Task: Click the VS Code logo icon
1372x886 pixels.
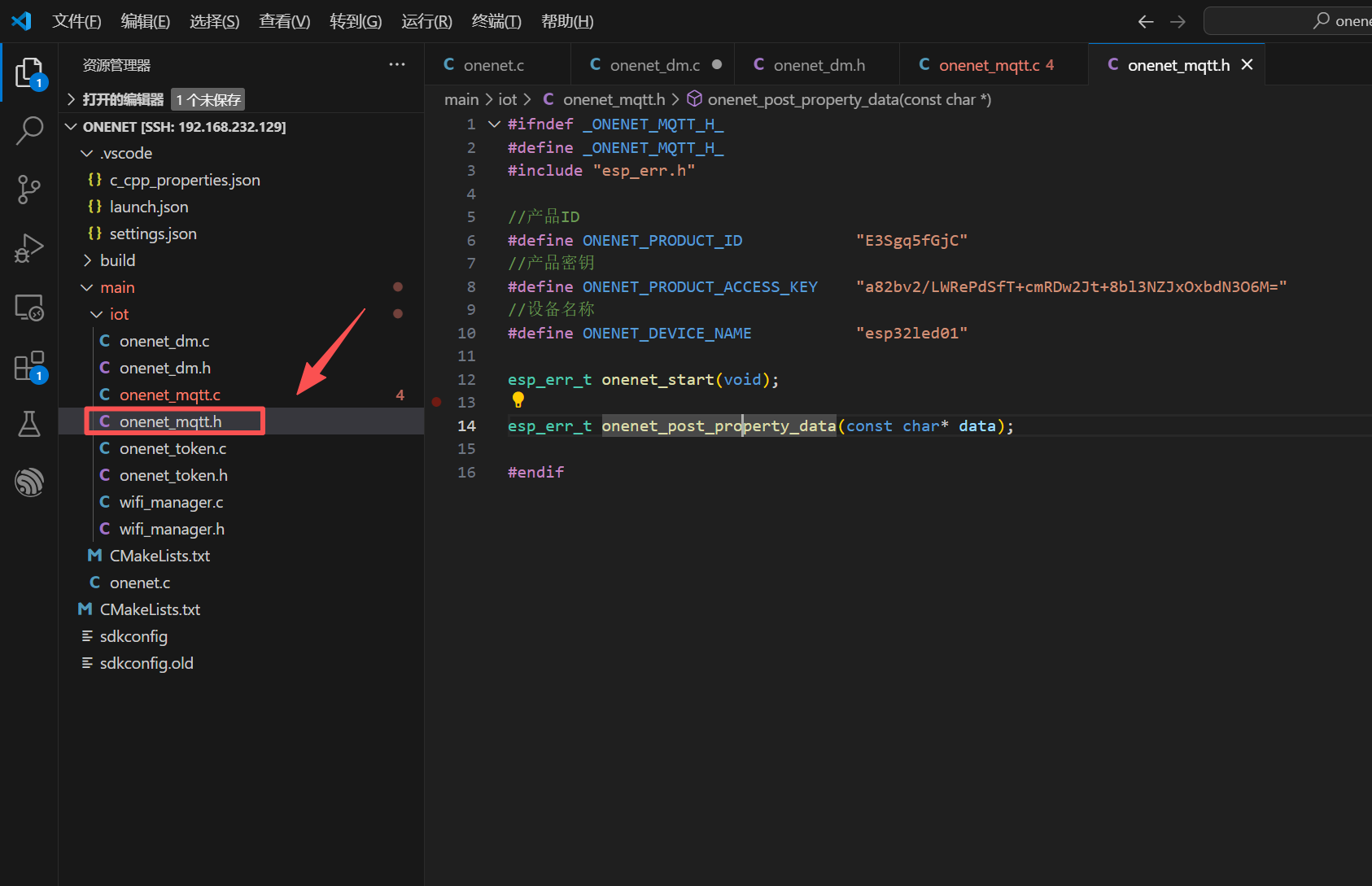Action: point(22,21)
